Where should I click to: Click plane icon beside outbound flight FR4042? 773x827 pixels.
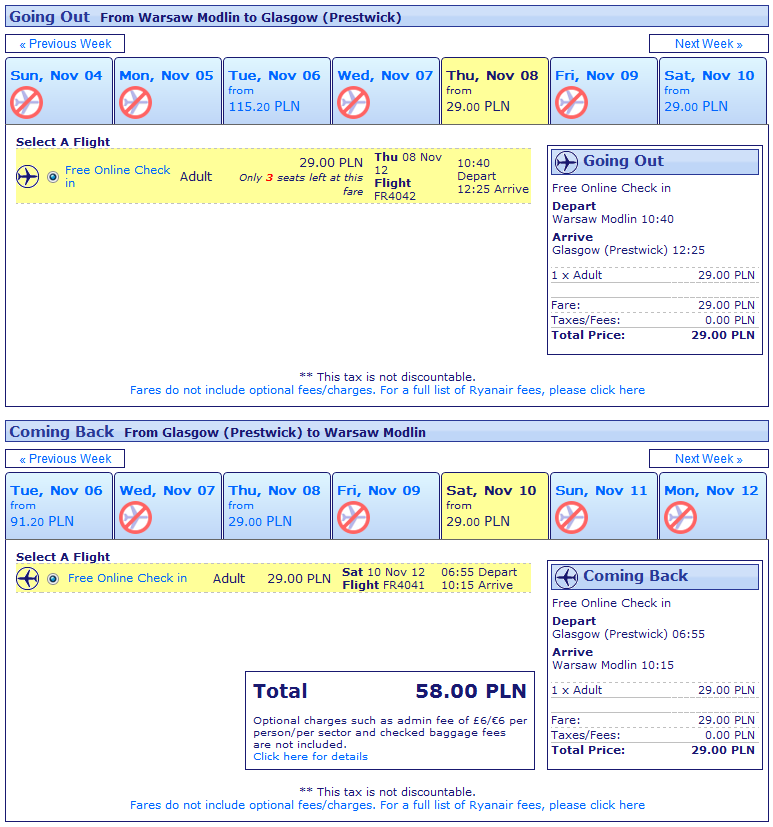[x=27, y=177]
